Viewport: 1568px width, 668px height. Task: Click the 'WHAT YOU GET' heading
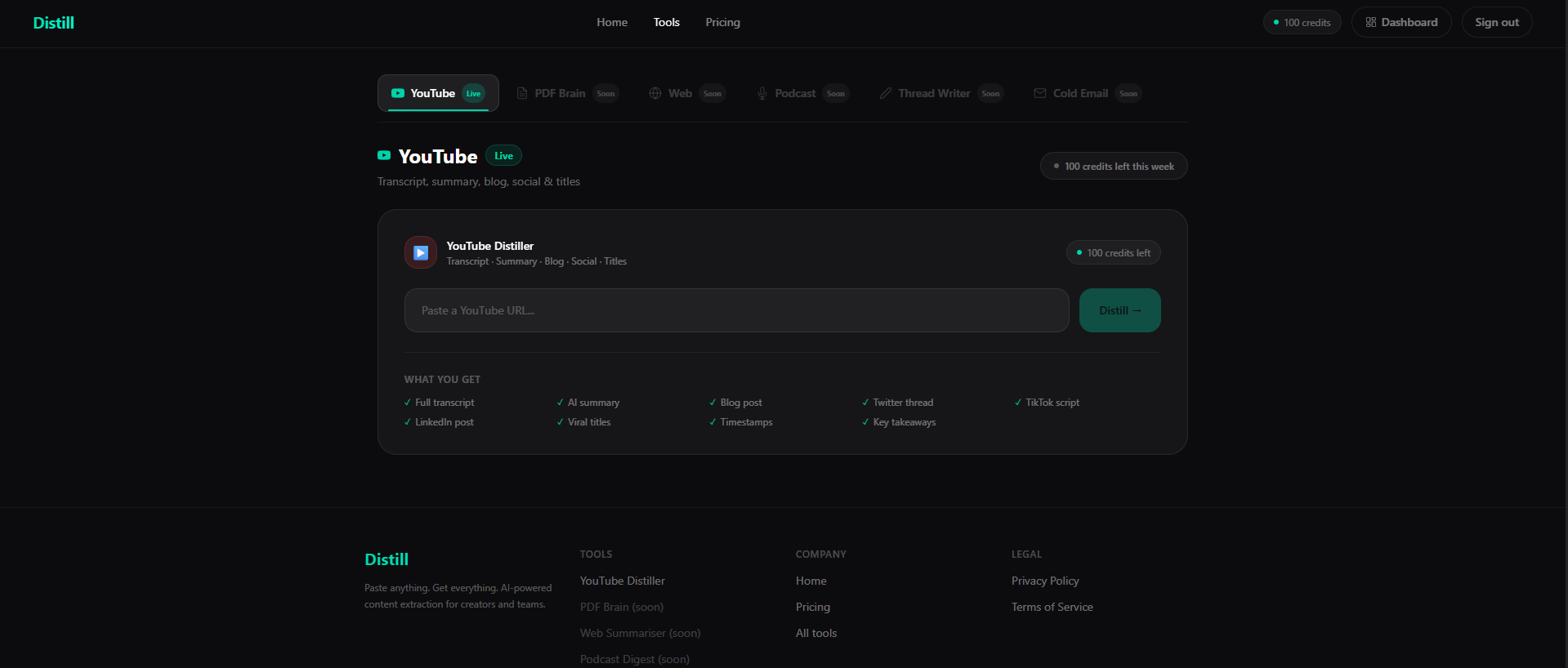442,380
